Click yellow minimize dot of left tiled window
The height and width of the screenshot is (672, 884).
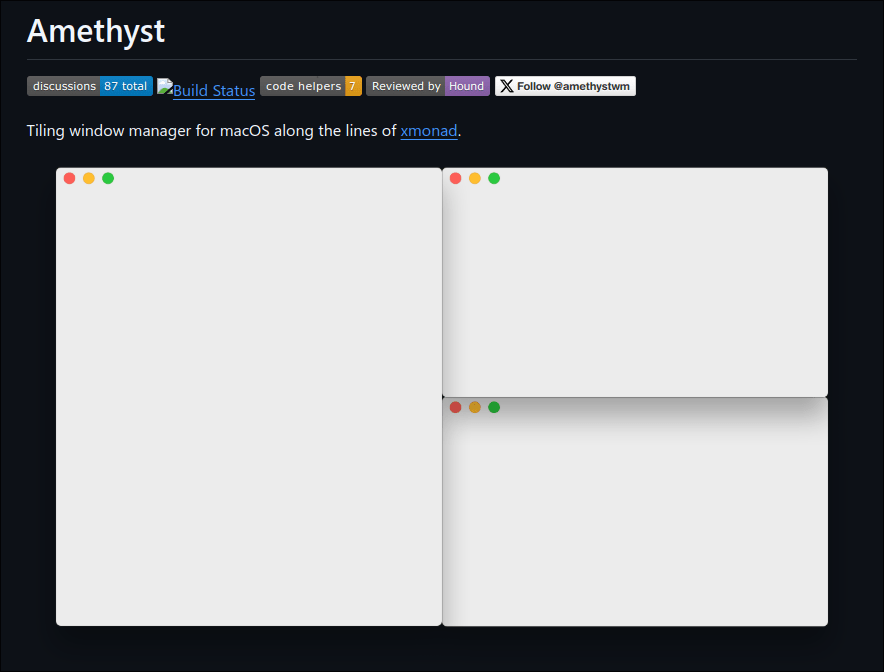point(89,178)
